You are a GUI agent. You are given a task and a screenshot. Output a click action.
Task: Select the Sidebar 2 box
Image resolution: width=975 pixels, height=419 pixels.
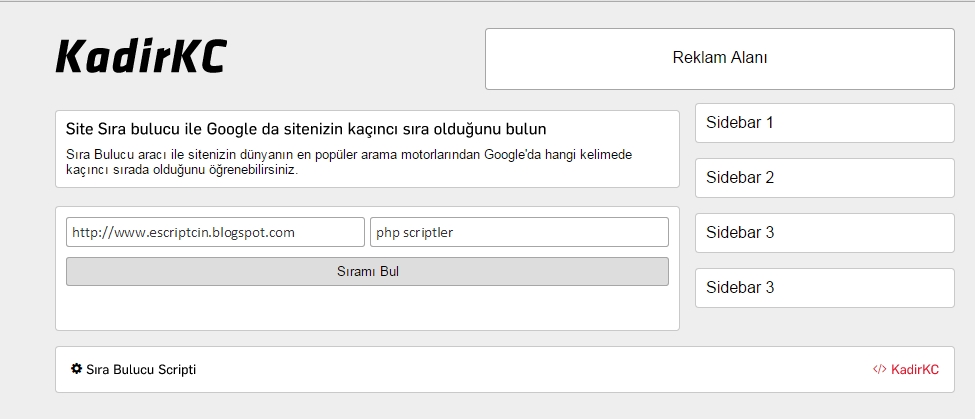coord(824,178)
